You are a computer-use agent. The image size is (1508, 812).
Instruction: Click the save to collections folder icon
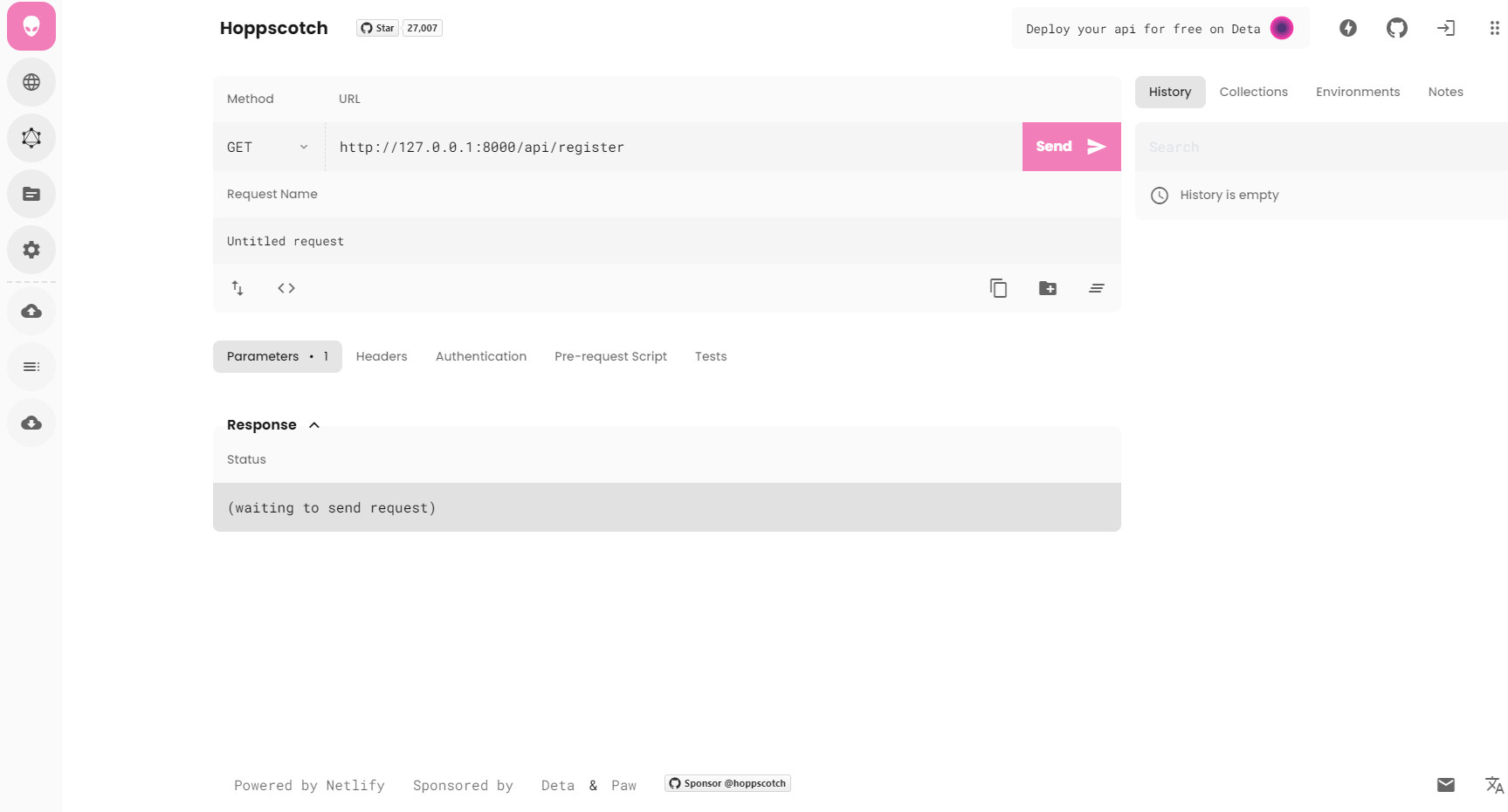(x=1048, y=288)
